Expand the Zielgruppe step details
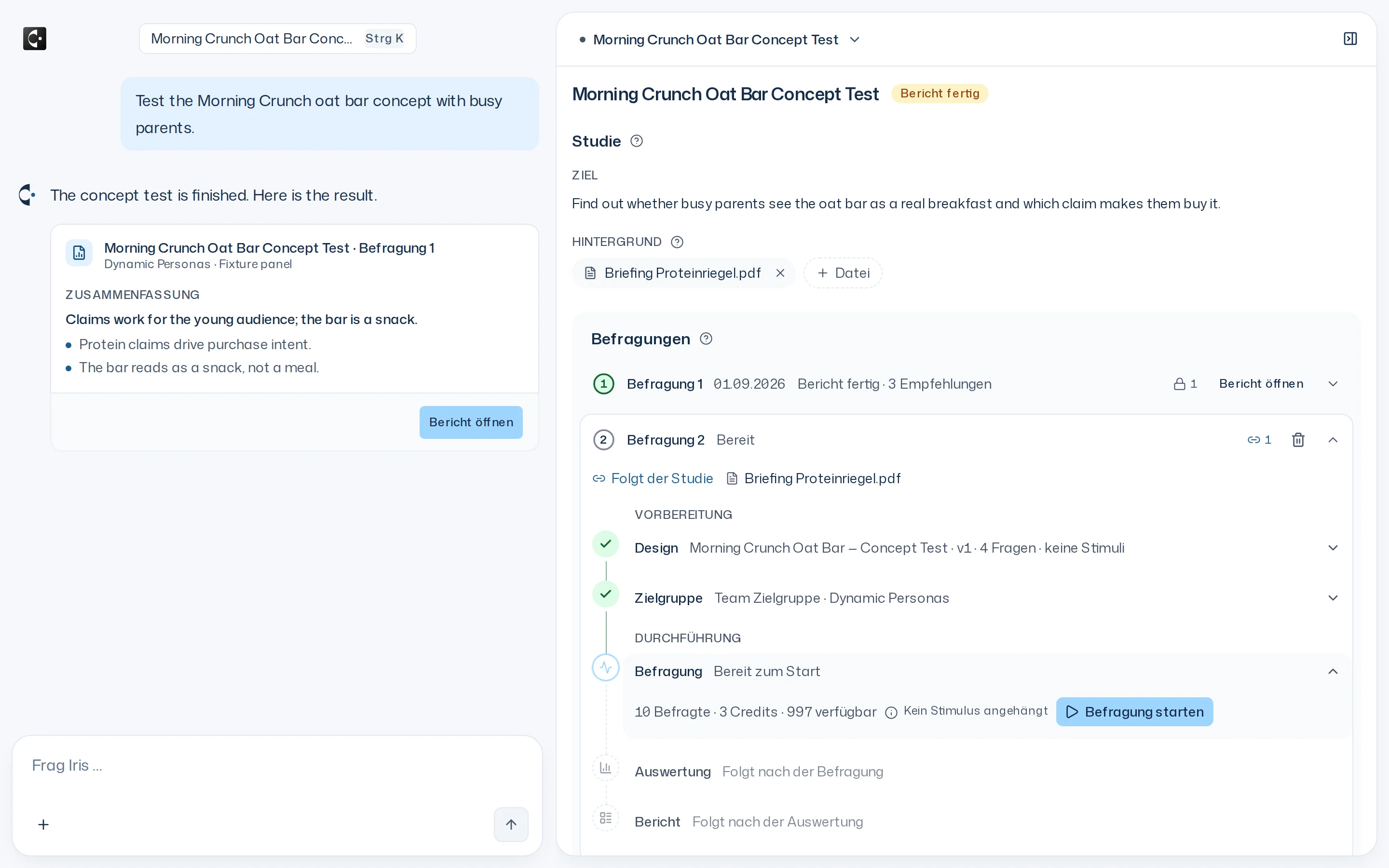This screenshot has height=868, width=1389. click(1334, 597)
